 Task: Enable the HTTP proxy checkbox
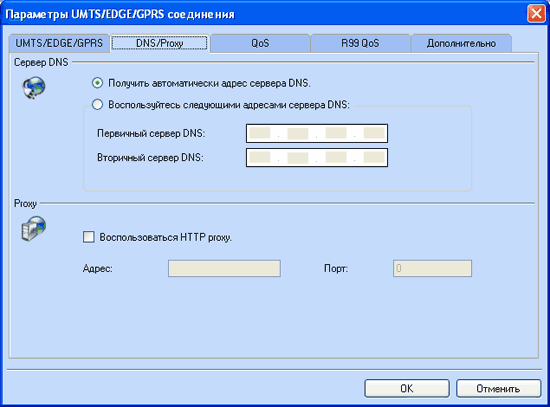(89, 237)
